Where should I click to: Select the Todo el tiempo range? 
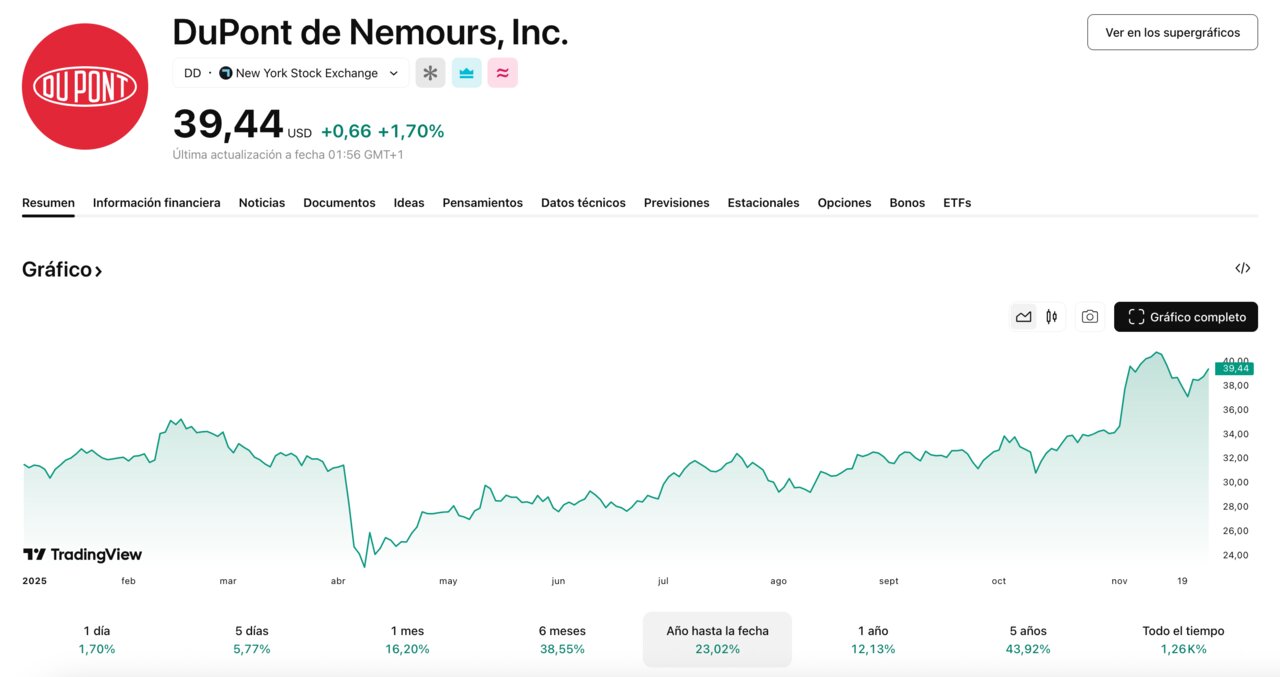(1183, 640)
